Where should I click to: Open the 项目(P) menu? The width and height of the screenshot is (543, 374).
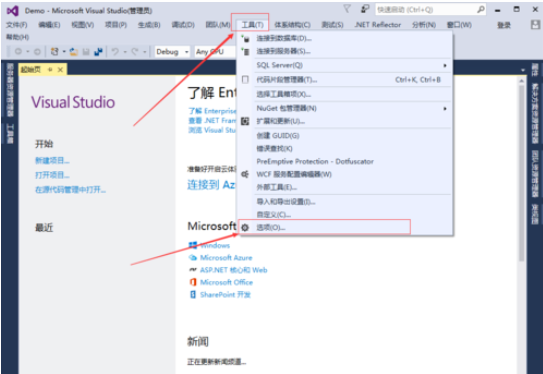116,25
